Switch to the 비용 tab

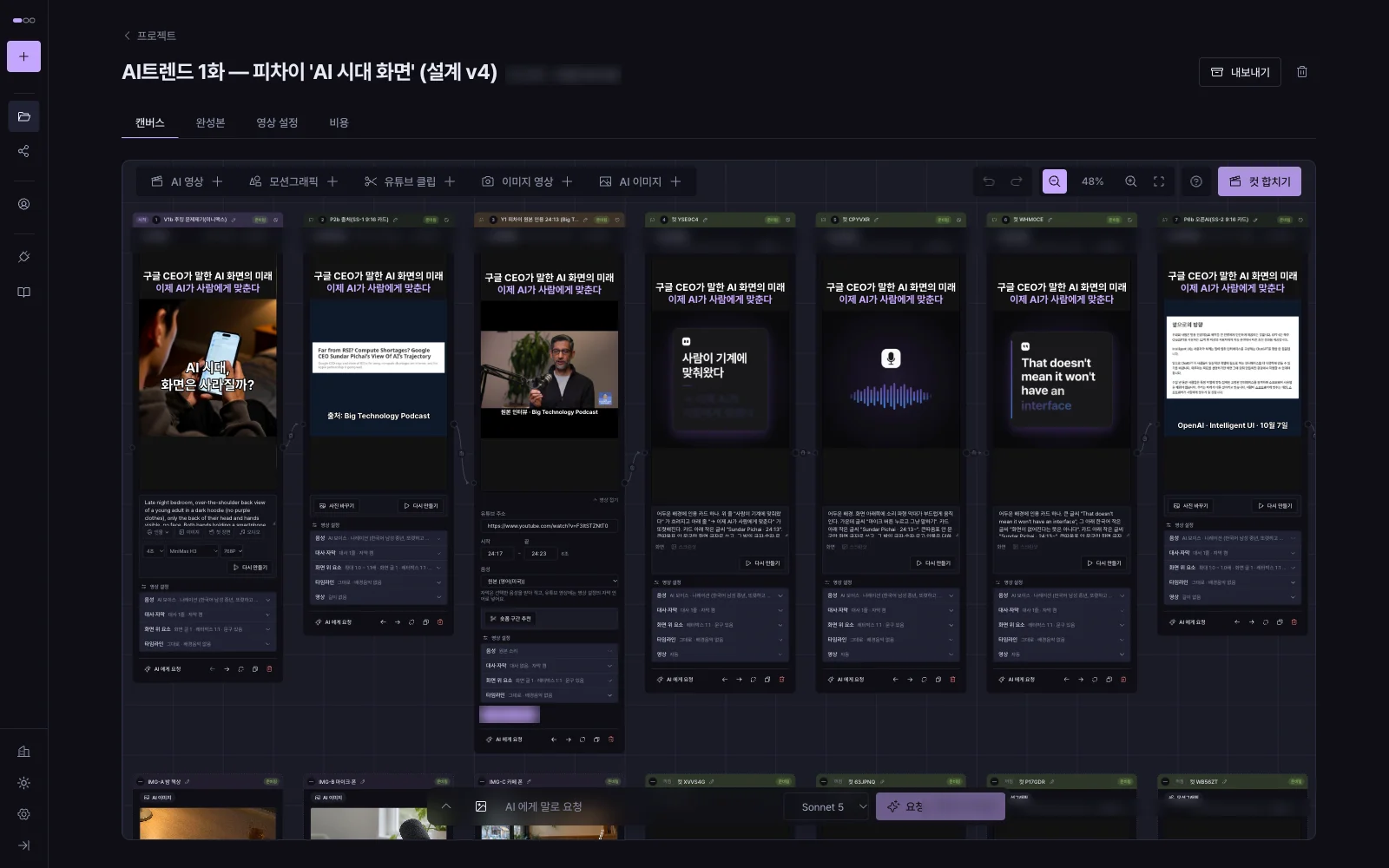point(339,122)
